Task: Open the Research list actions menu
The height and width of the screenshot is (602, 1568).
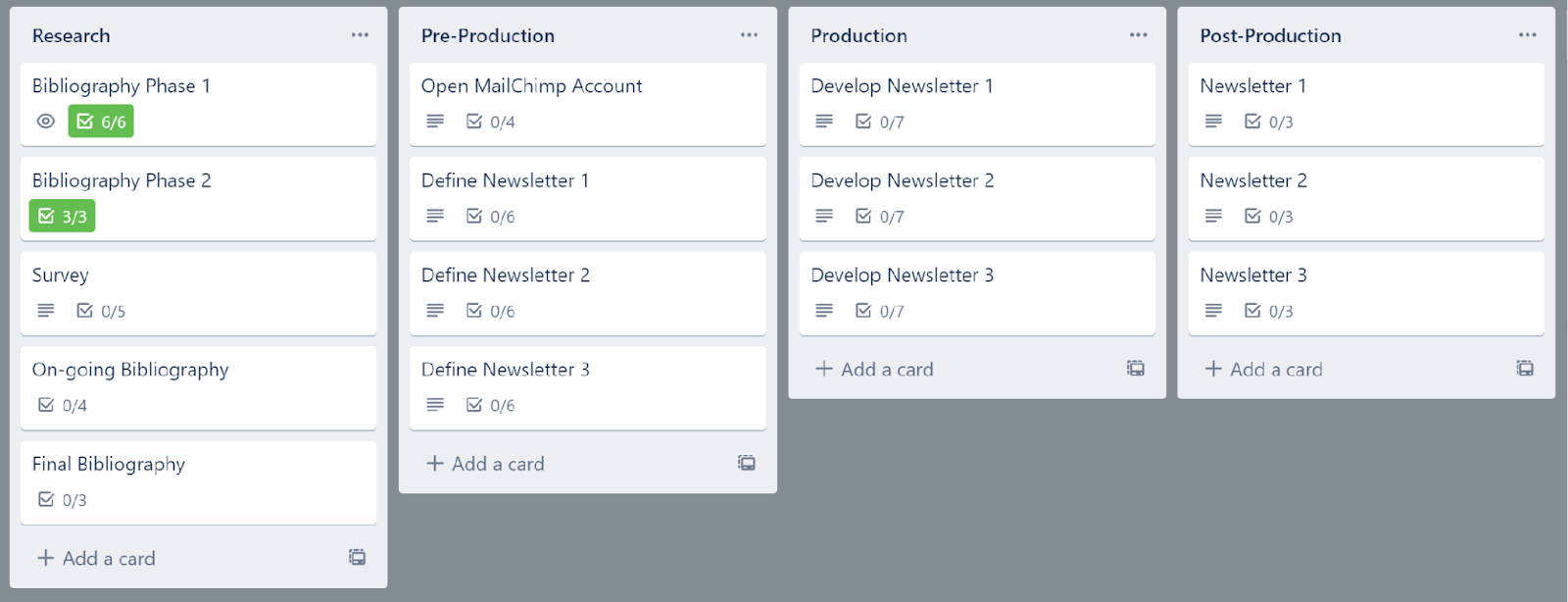Action: point(360,35)
